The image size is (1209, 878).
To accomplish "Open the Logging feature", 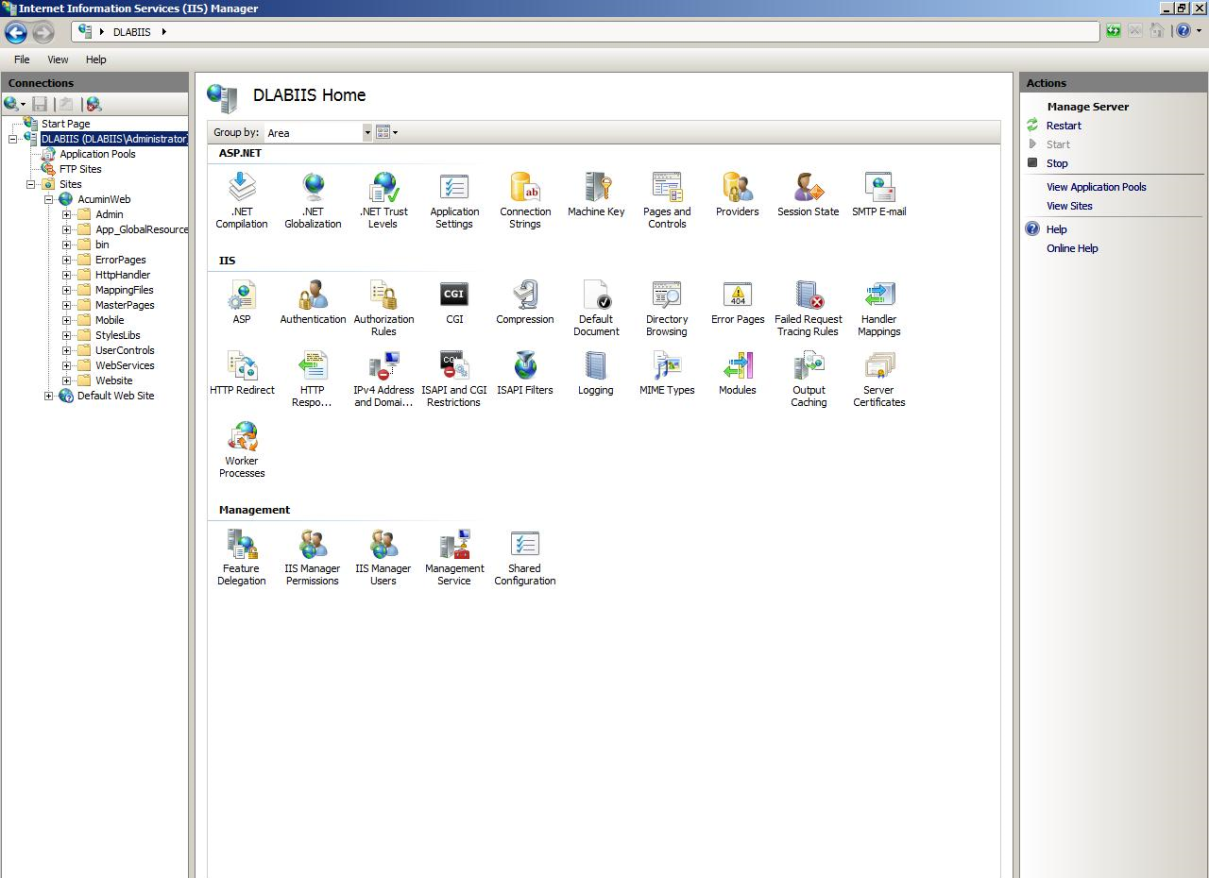I will [596, 373].
